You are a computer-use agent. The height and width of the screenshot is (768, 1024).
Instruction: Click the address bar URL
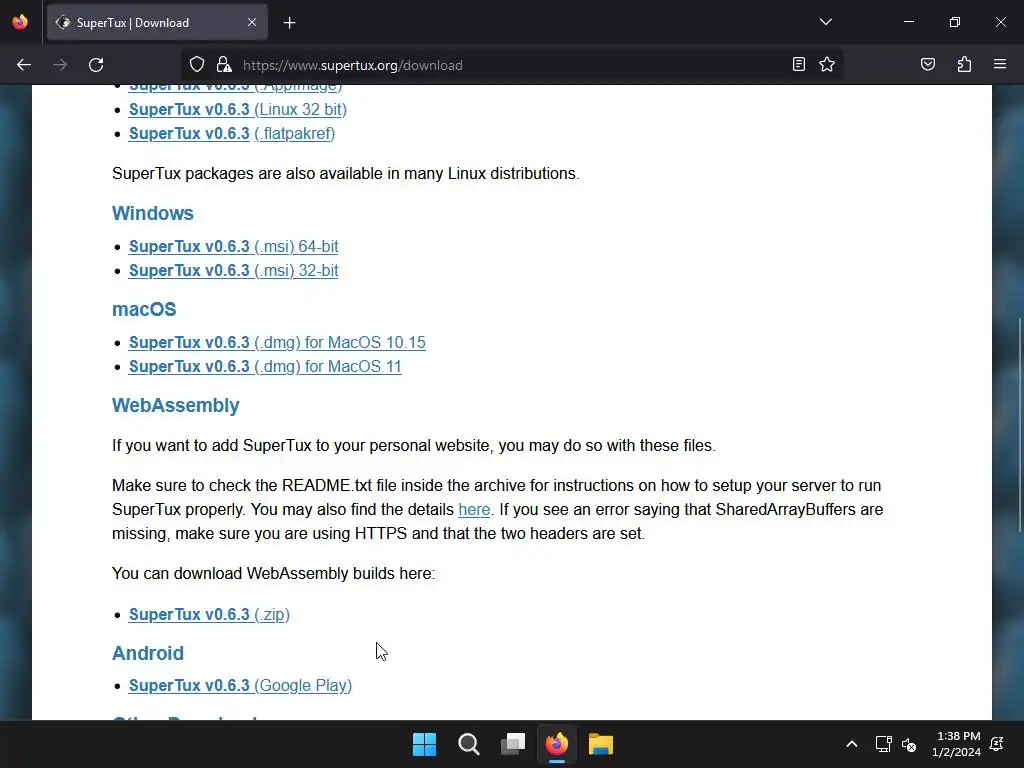353,65
